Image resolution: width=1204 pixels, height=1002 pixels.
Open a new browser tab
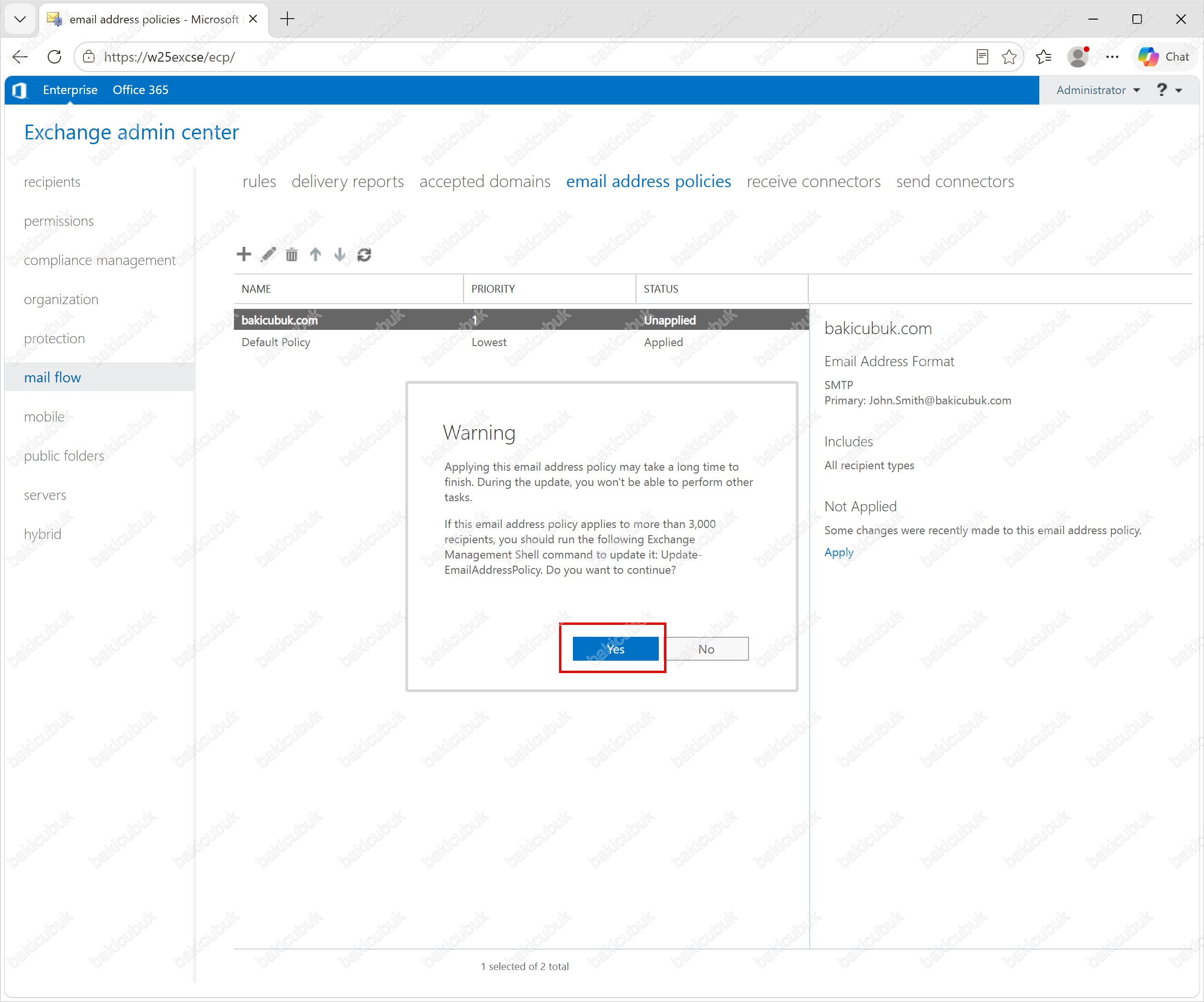tap(287, 19)
